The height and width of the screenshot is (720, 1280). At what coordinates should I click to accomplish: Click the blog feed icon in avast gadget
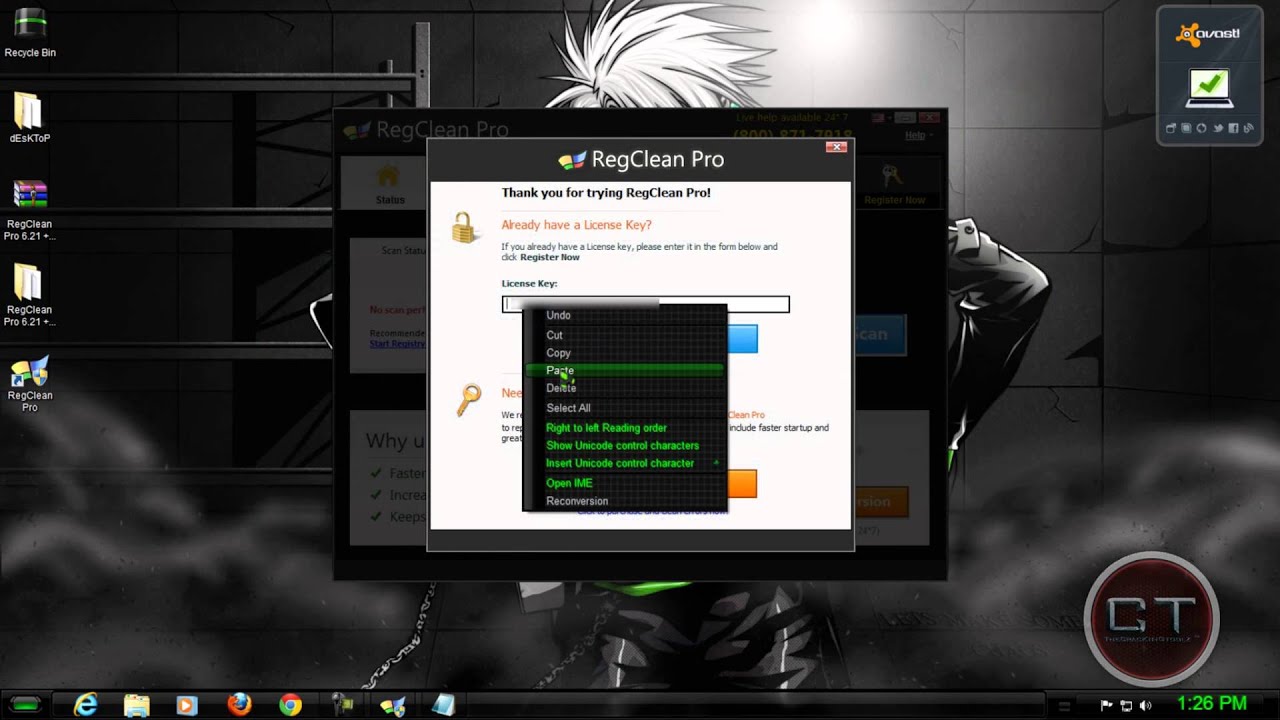[1248, 128]
